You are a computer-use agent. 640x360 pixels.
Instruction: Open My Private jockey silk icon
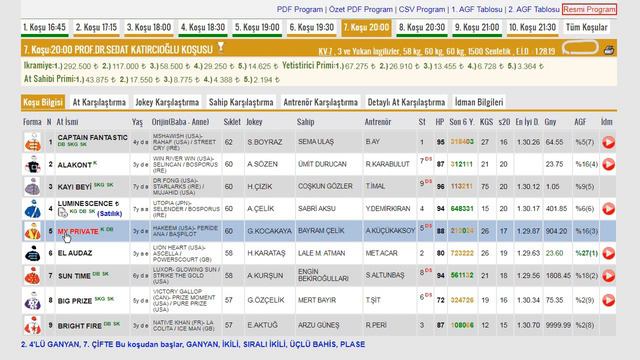pos(33,231)
